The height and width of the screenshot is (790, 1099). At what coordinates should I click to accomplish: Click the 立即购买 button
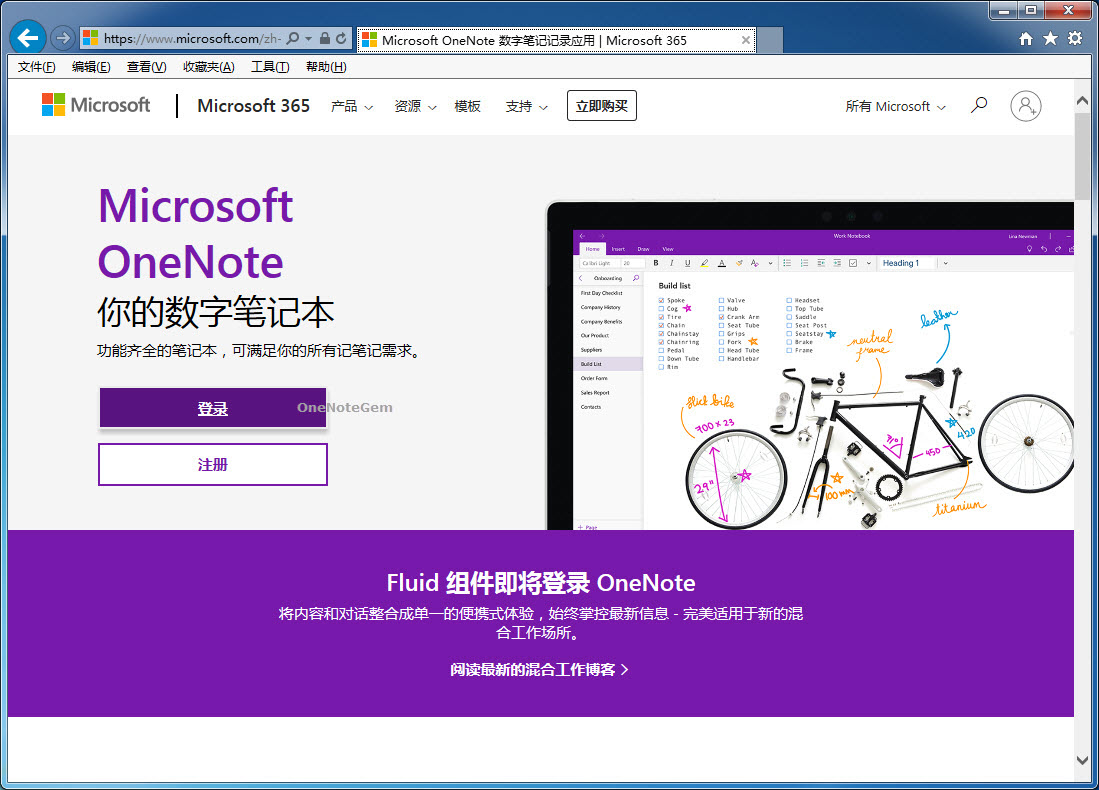click(601, 106)
